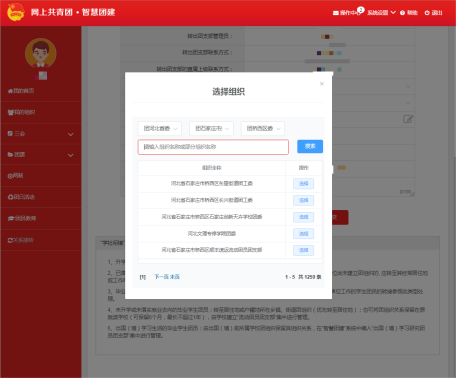This screenshot has height=378, width=456.
Task: Go to next page via 下一页 link
Action: click(161, 277)
